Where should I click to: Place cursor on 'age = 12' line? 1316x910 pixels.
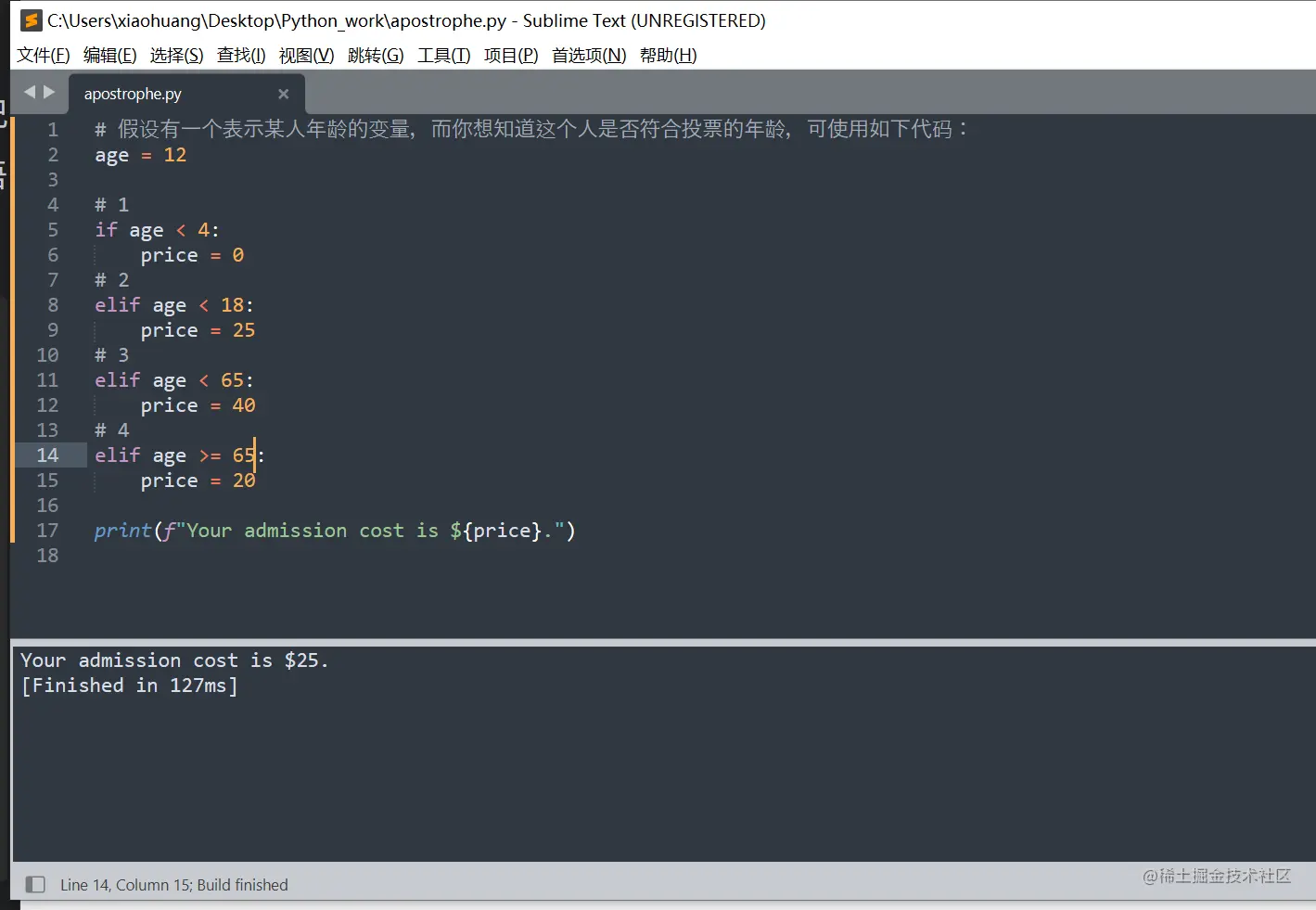coord(141,155)
